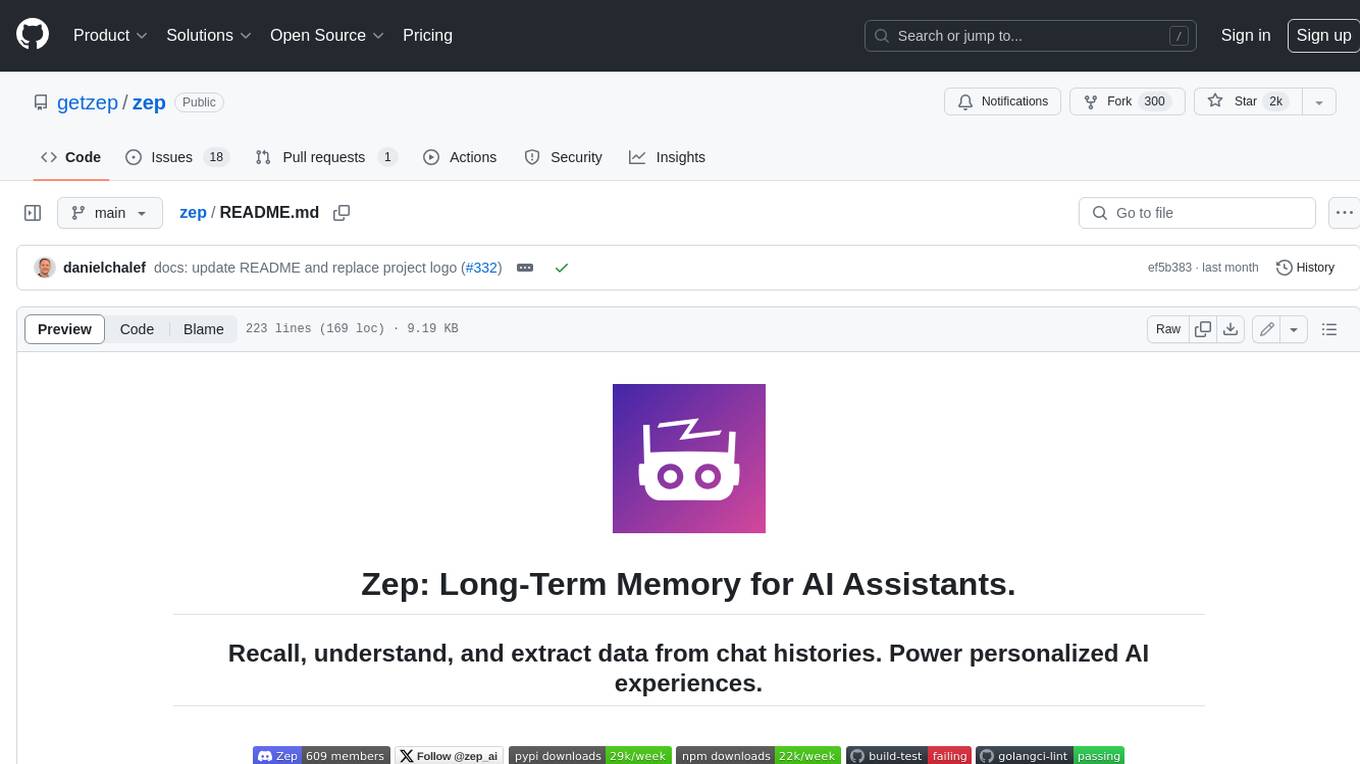Open the Raw file view
The height and width of the screenshot is (764, 1360).
1168,329
